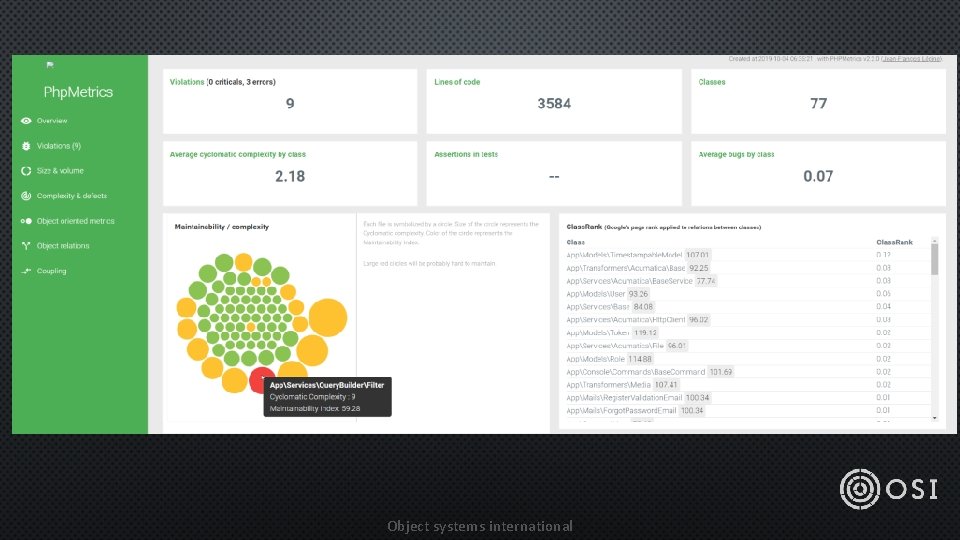Select App\Mails\ForgotPasswordEmail row
This screenshot has width=960, height=540.
748,410
